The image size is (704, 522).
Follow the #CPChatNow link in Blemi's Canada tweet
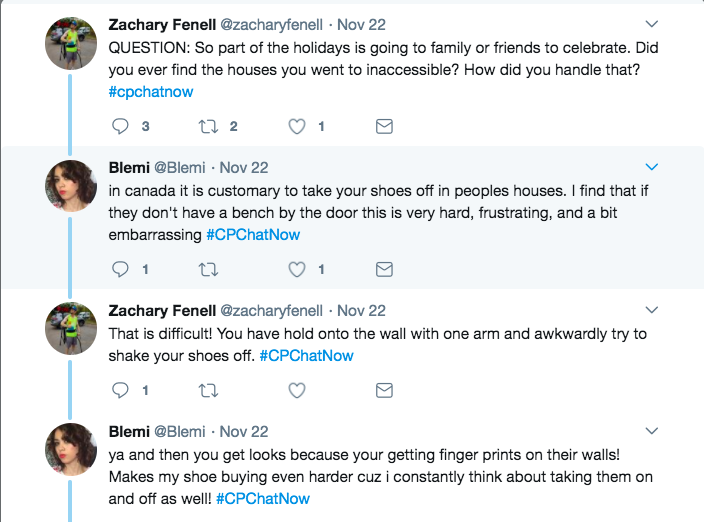coord(253,235)
